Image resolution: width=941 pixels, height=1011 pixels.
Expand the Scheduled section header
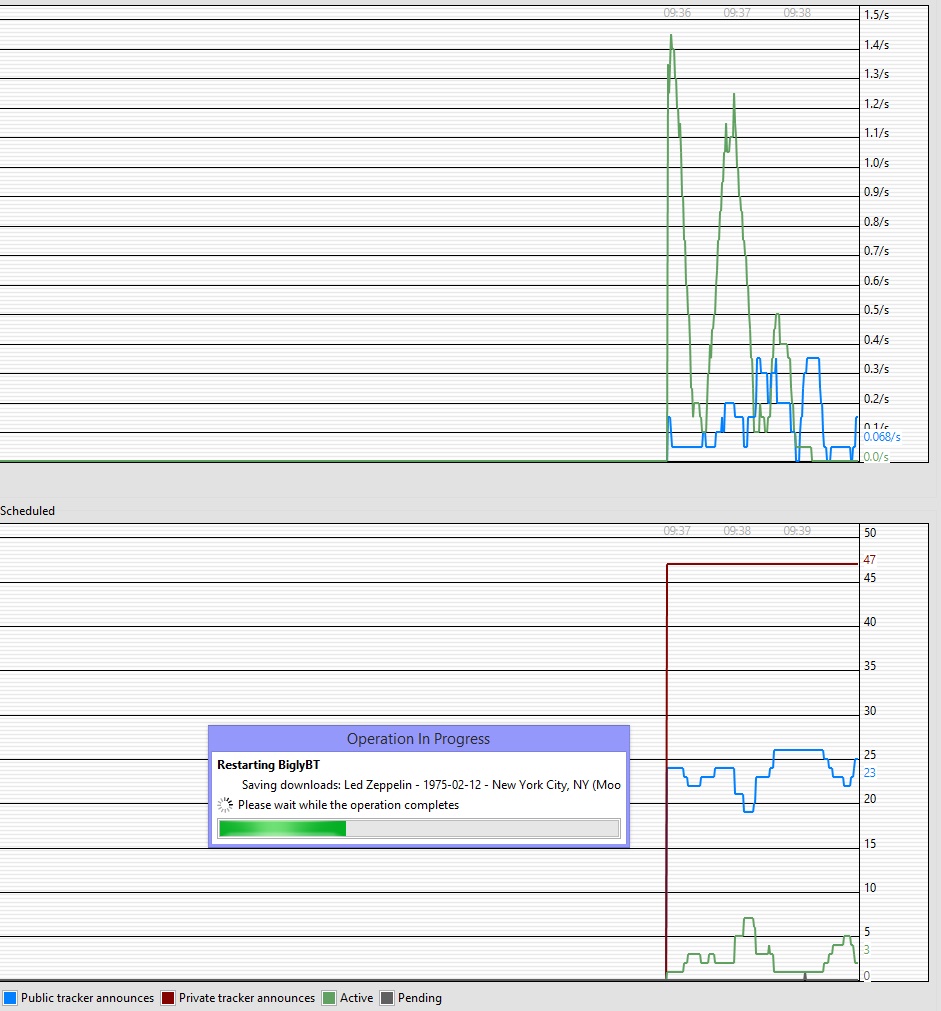27,510
